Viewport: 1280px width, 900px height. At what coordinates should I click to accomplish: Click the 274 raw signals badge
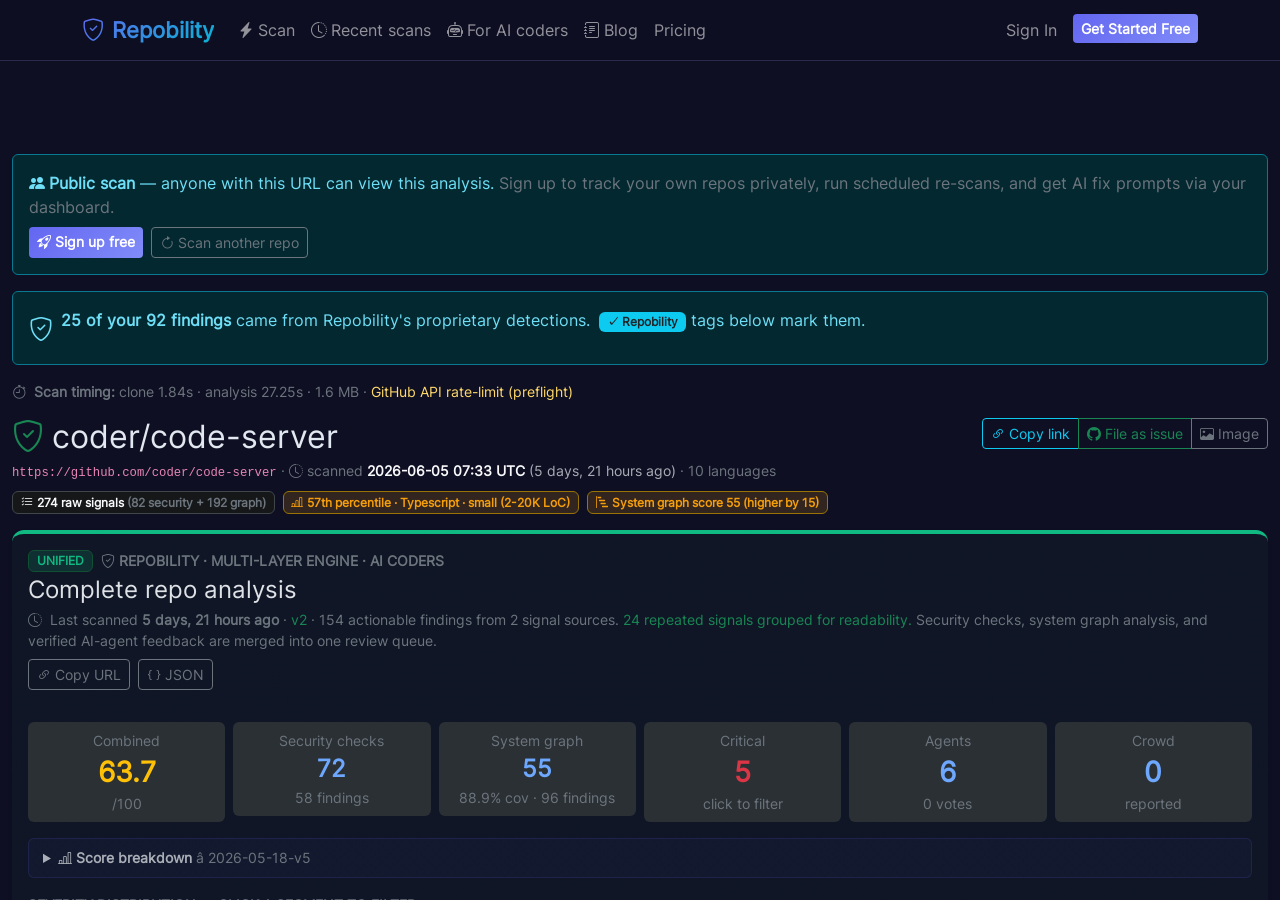point(143,502)
